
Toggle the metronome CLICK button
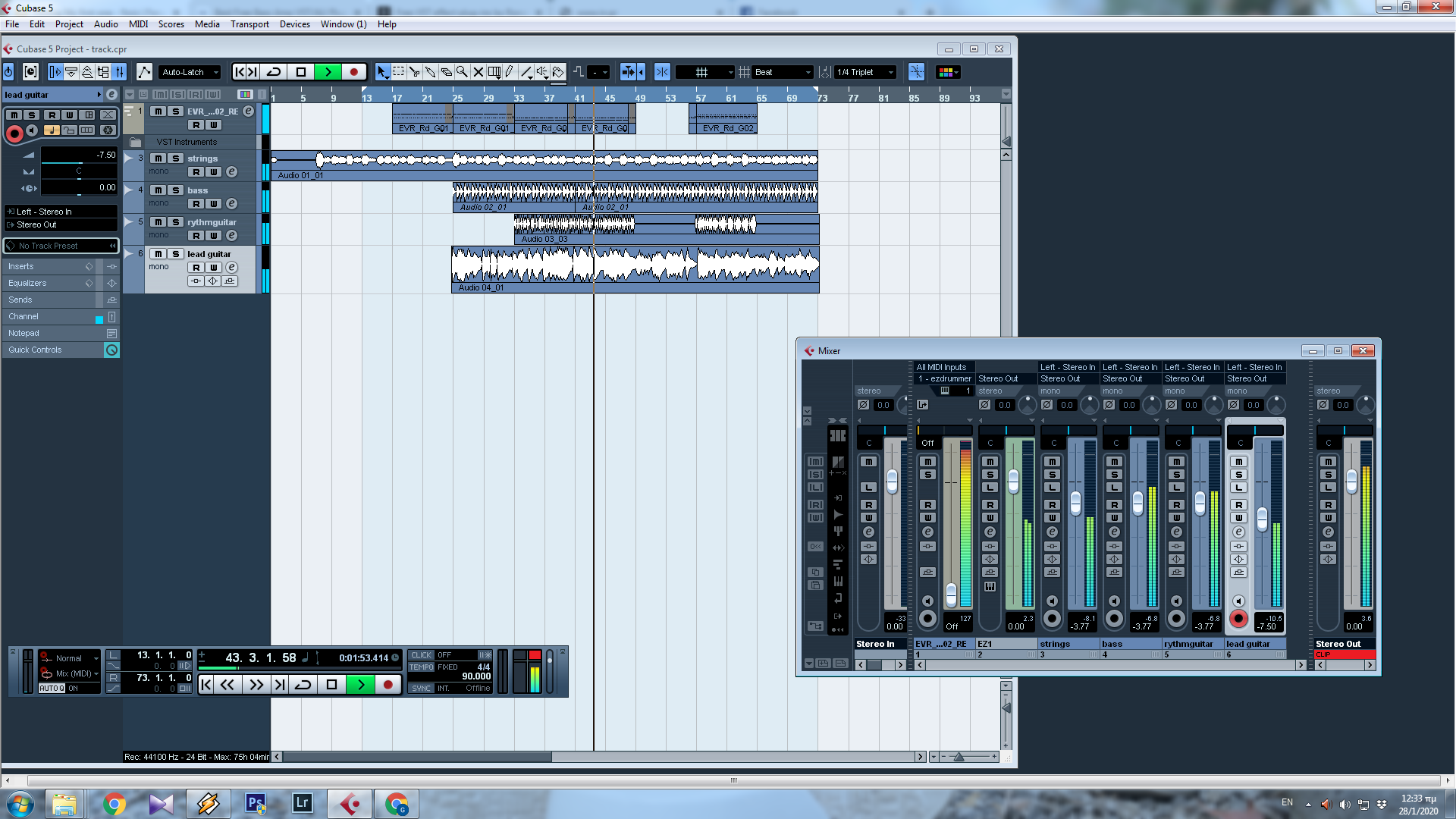422,655
